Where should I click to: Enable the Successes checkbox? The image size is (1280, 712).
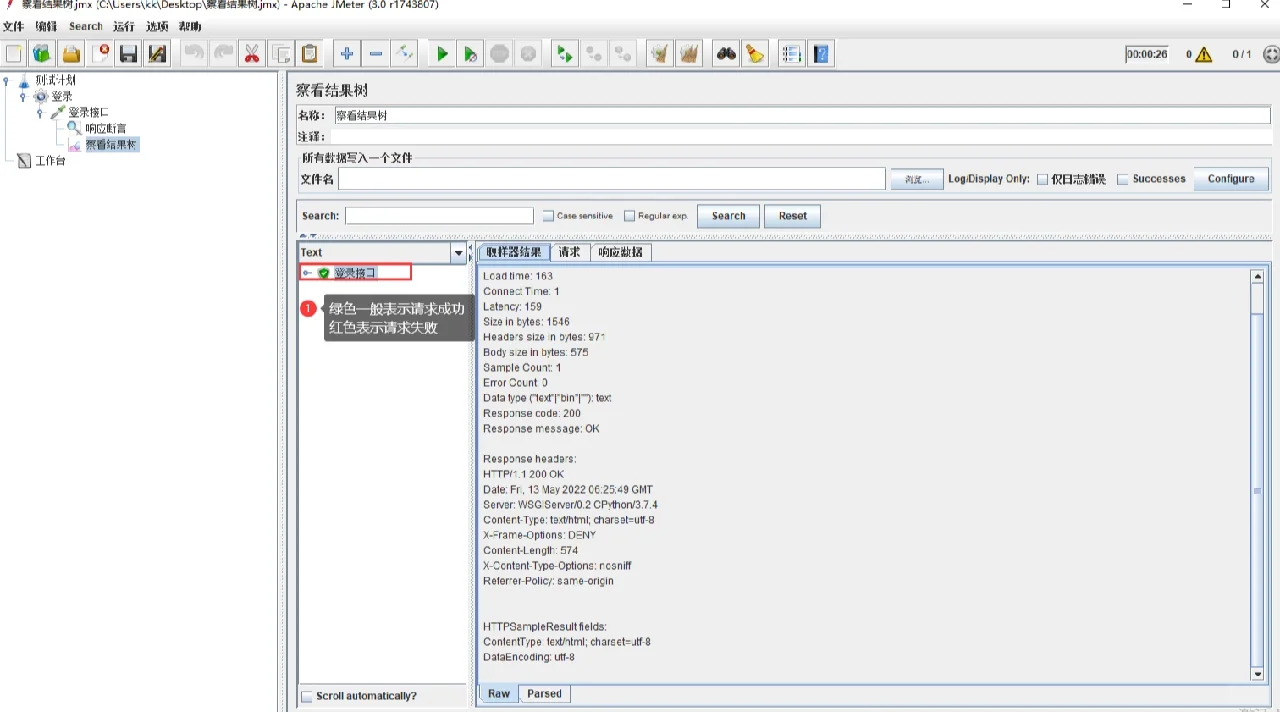[x=1122, y=180]
